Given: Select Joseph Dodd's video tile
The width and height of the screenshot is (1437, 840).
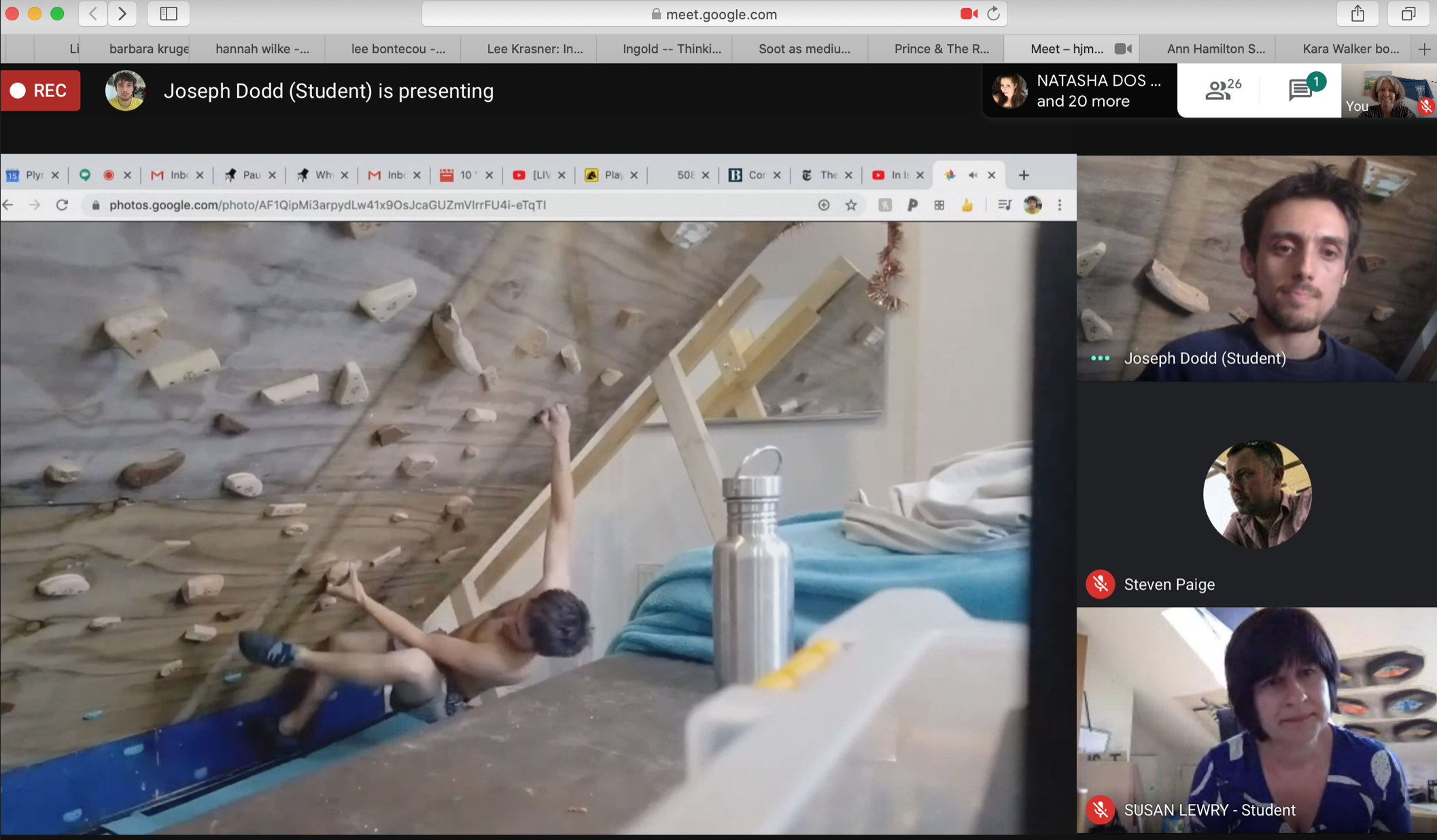Looking at the screenshot, I should (x=1256, y=268).
